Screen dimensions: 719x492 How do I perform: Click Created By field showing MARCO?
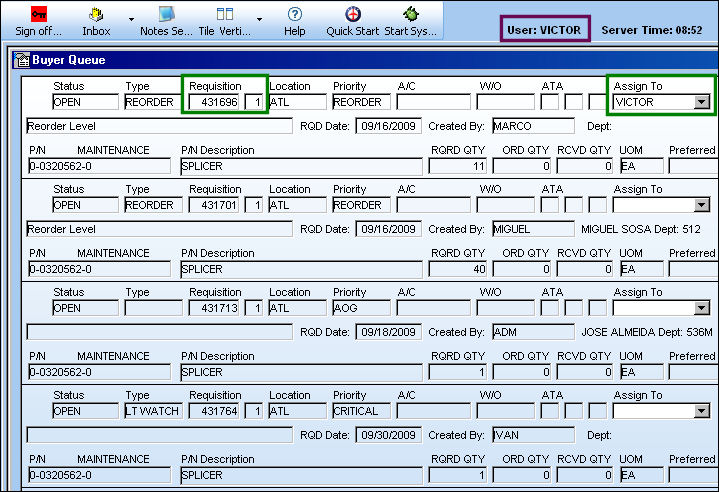533,126
